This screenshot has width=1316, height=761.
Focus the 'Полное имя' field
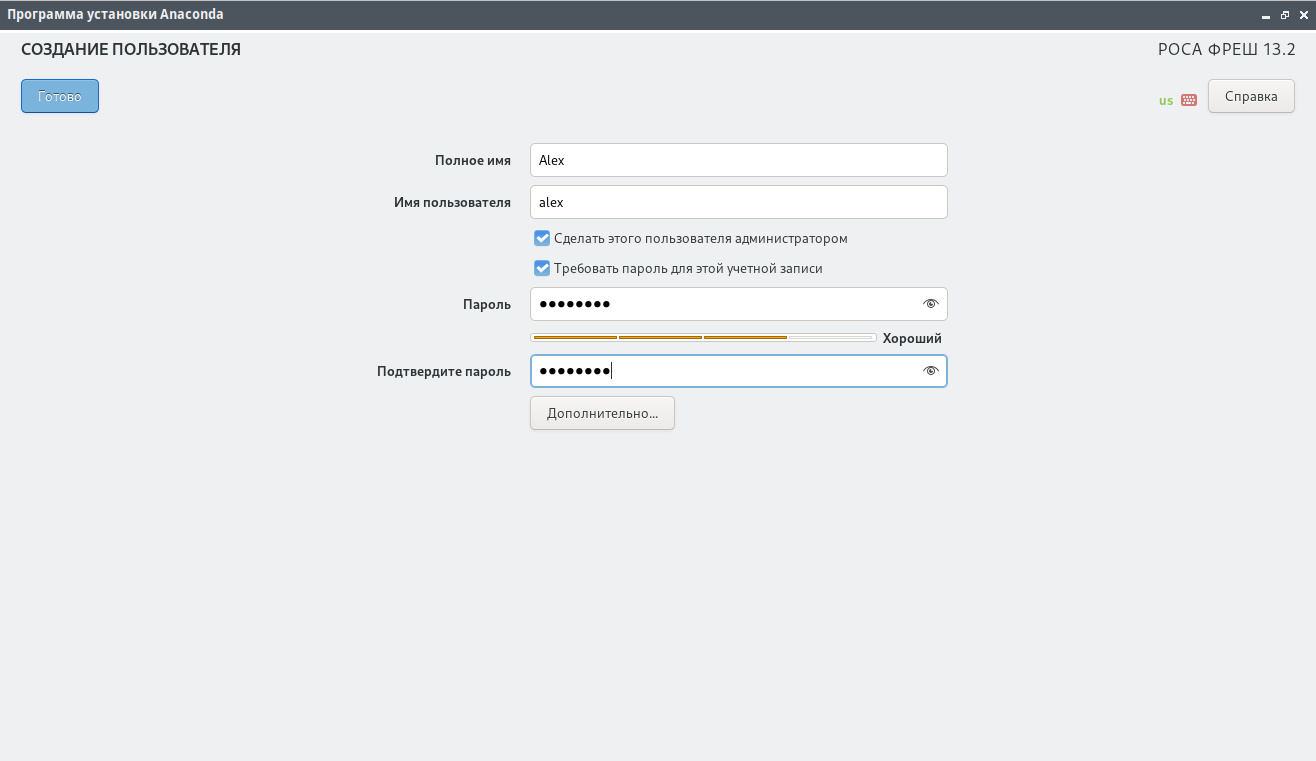pyautogui.click(x=739, y=160)
